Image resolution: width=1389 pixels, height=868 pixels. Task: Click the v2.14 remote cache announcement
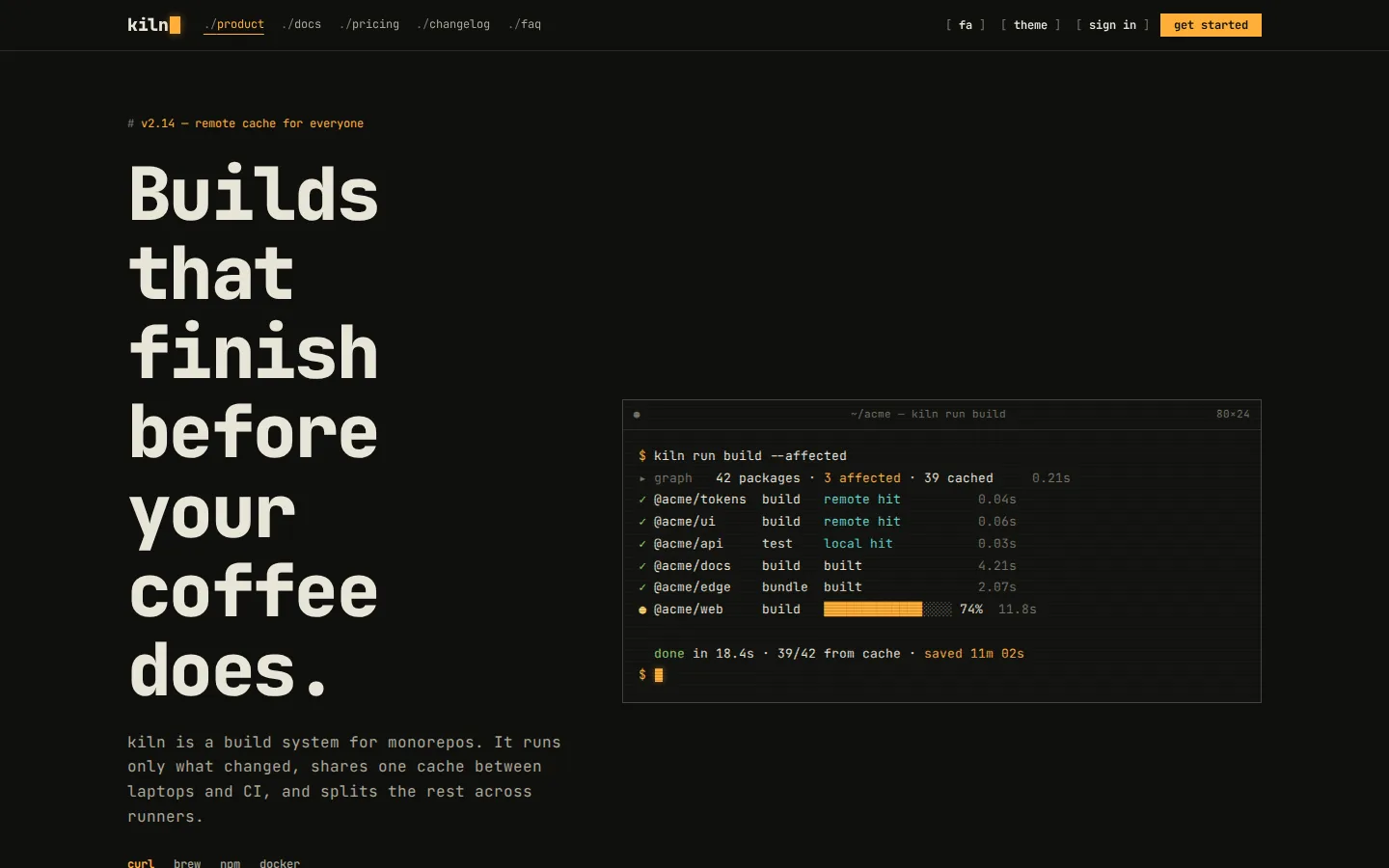point(246,123)
